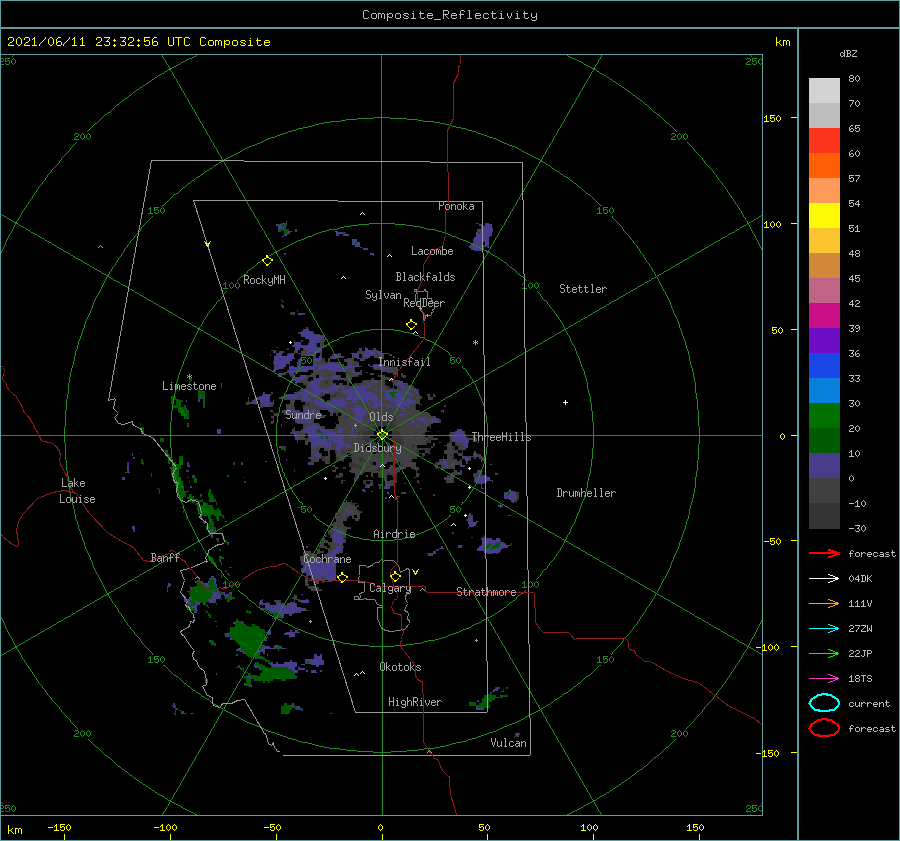
Task: Click the 65 dBZ red color swatch
Action: 824,141
